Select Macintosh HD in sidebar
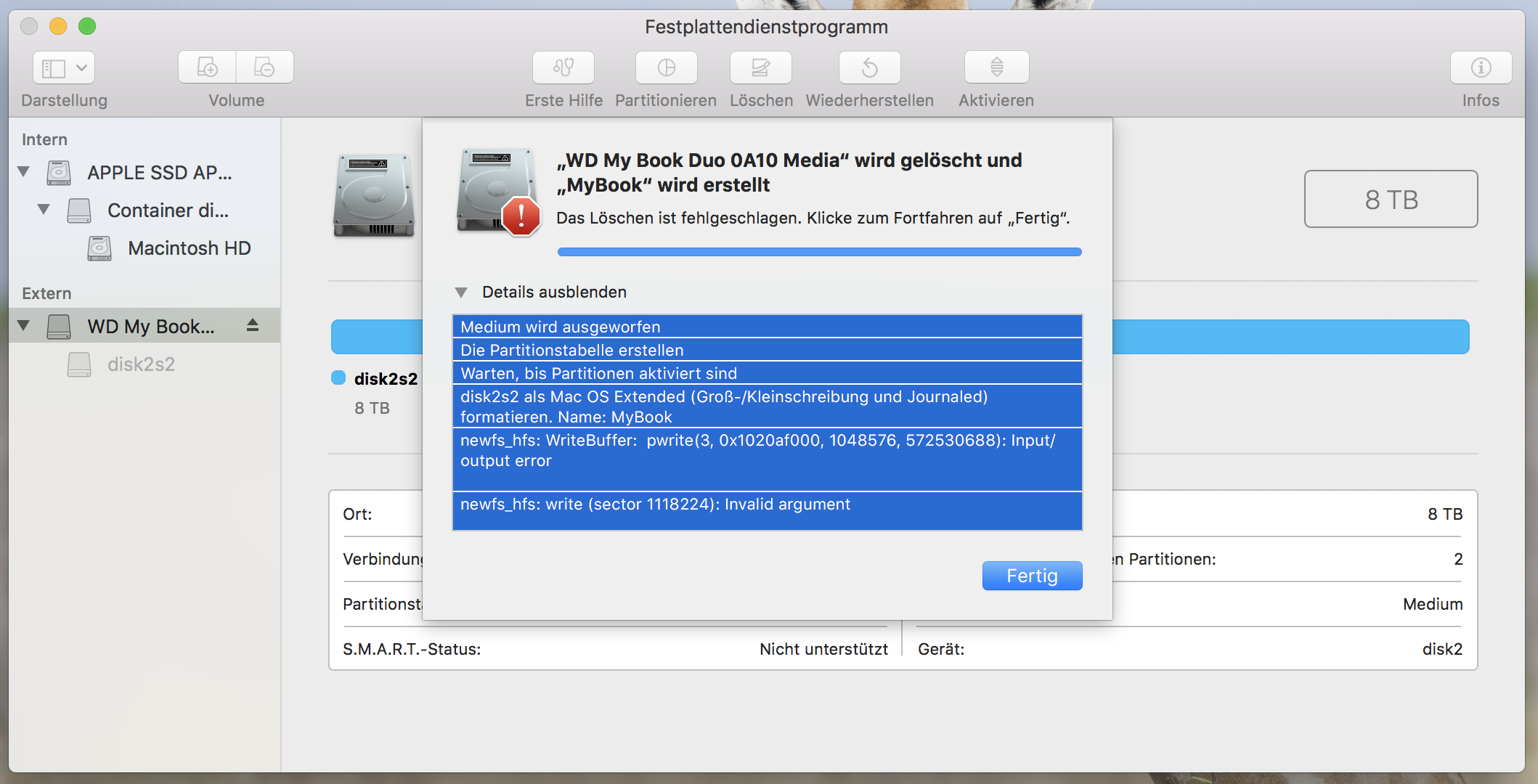Image resolution: width=1538 pixels, height=784 pixels. 189,248
